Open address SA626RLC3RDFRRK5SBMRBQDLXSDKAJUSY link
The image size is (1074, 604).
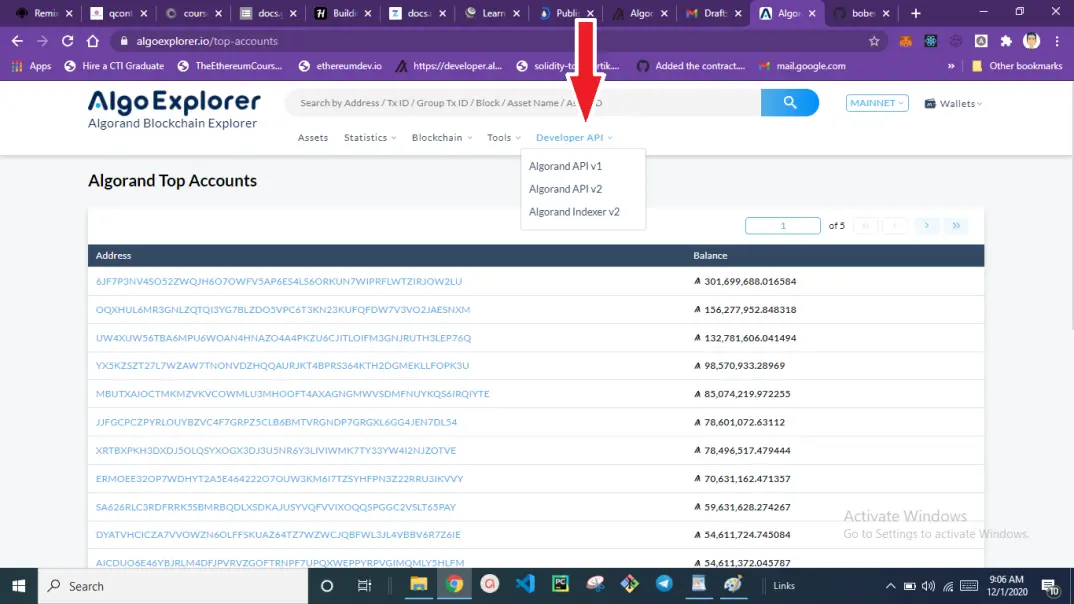[275, 507]
